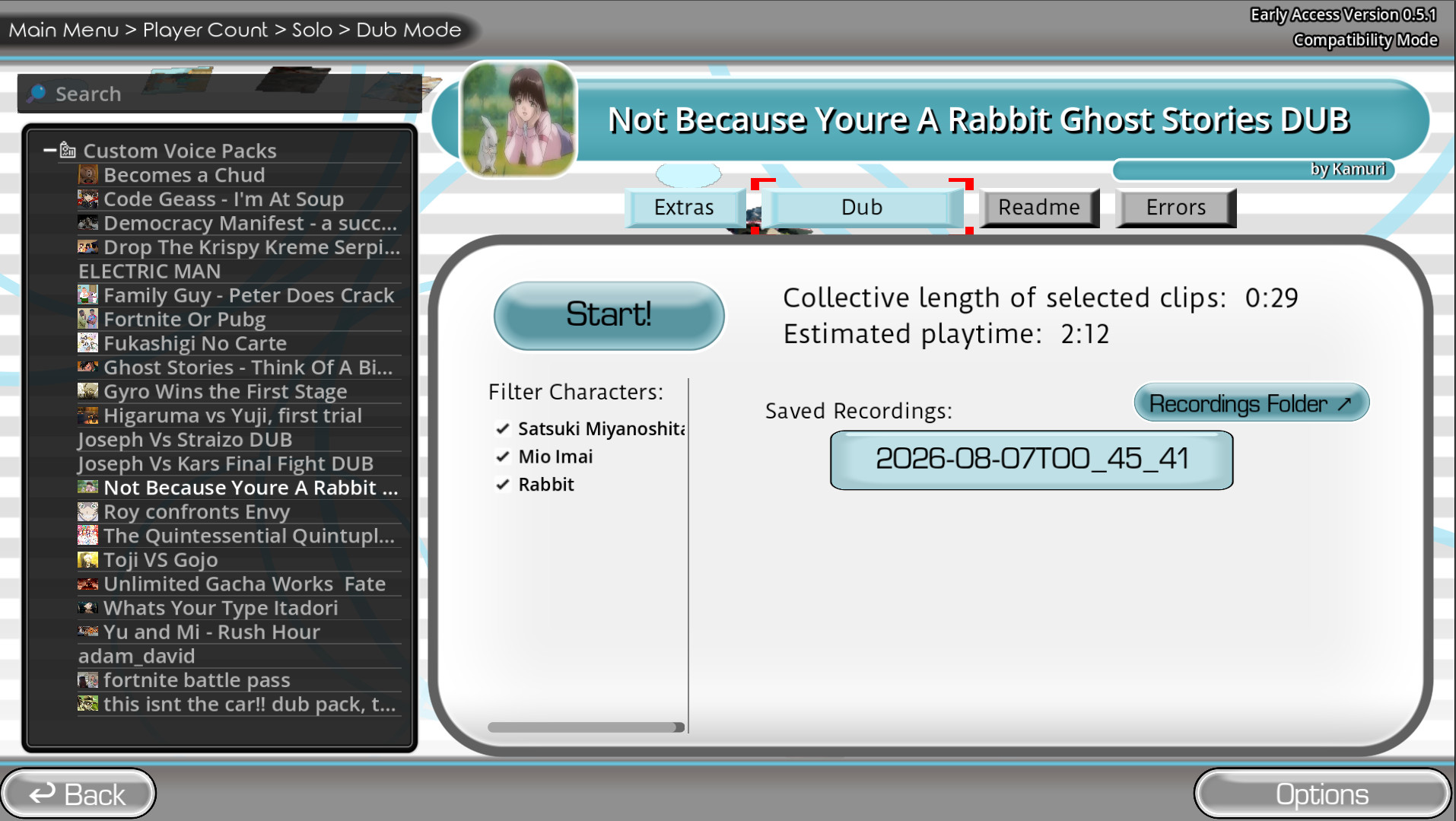1456x821 pixels.
Task: Click the search magnifier icon
Action: point(36,94)
